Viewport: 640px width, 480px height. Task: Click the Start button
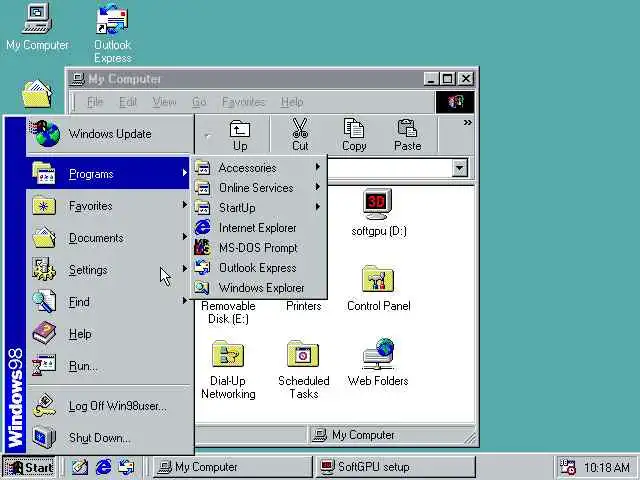tap(29, 467)
